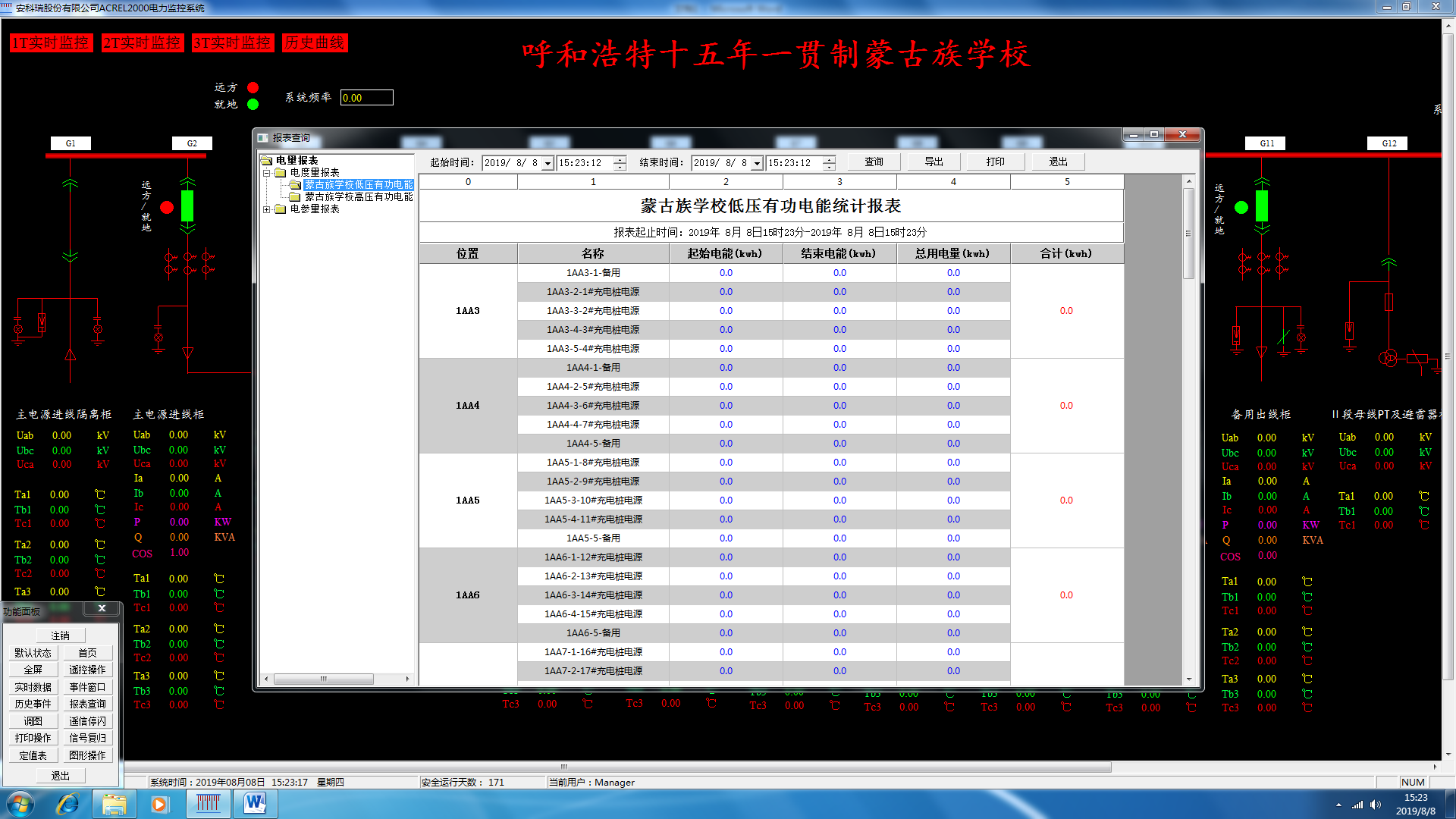This screenshot has height=819, width=1456.
Task: Open Word from the taskbar
Action: pyautogui.click(x=255, y=804)
